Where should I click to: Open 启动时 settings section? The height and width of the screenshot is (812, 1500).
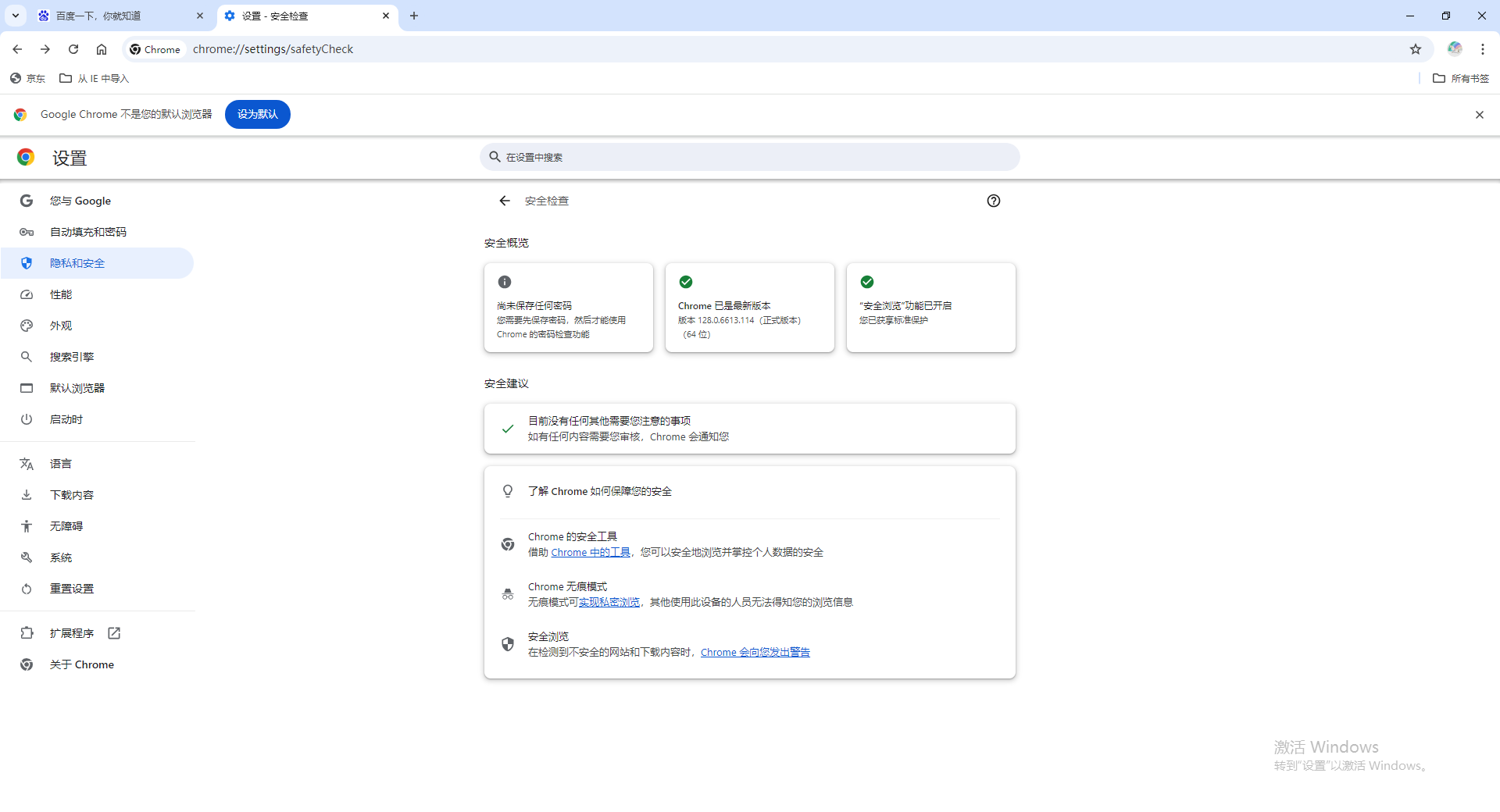point(97,419)
